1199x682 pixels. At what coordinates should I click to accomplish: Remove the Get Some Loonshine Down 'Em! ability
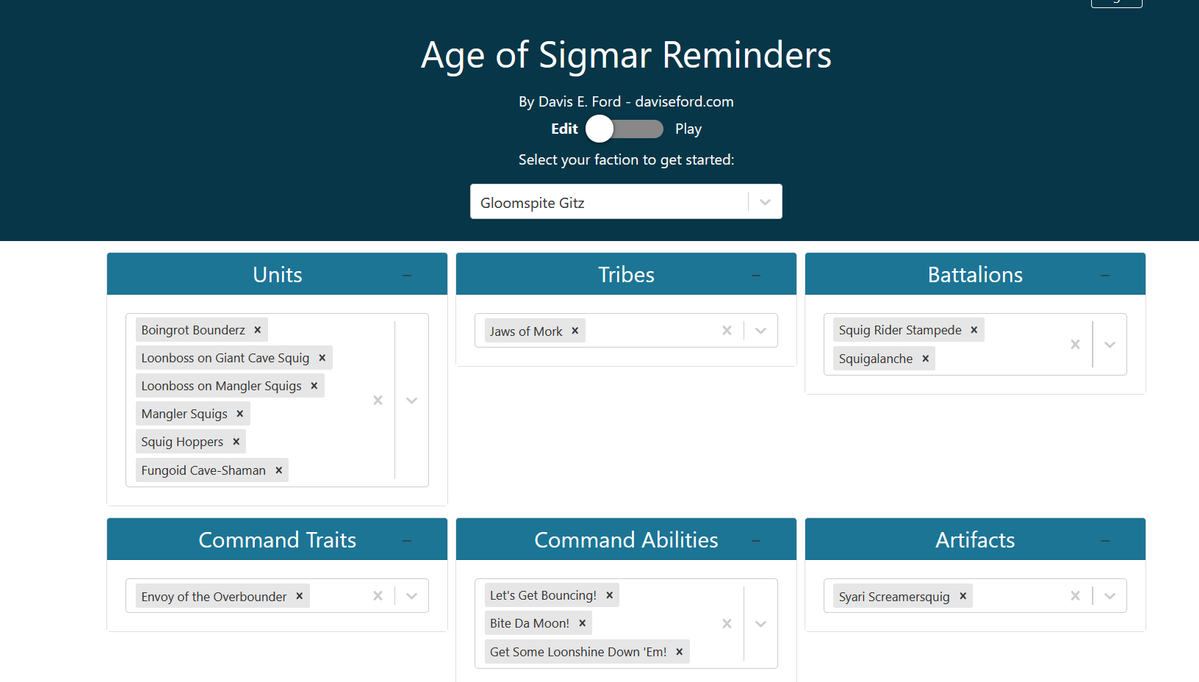click(679, 651)
